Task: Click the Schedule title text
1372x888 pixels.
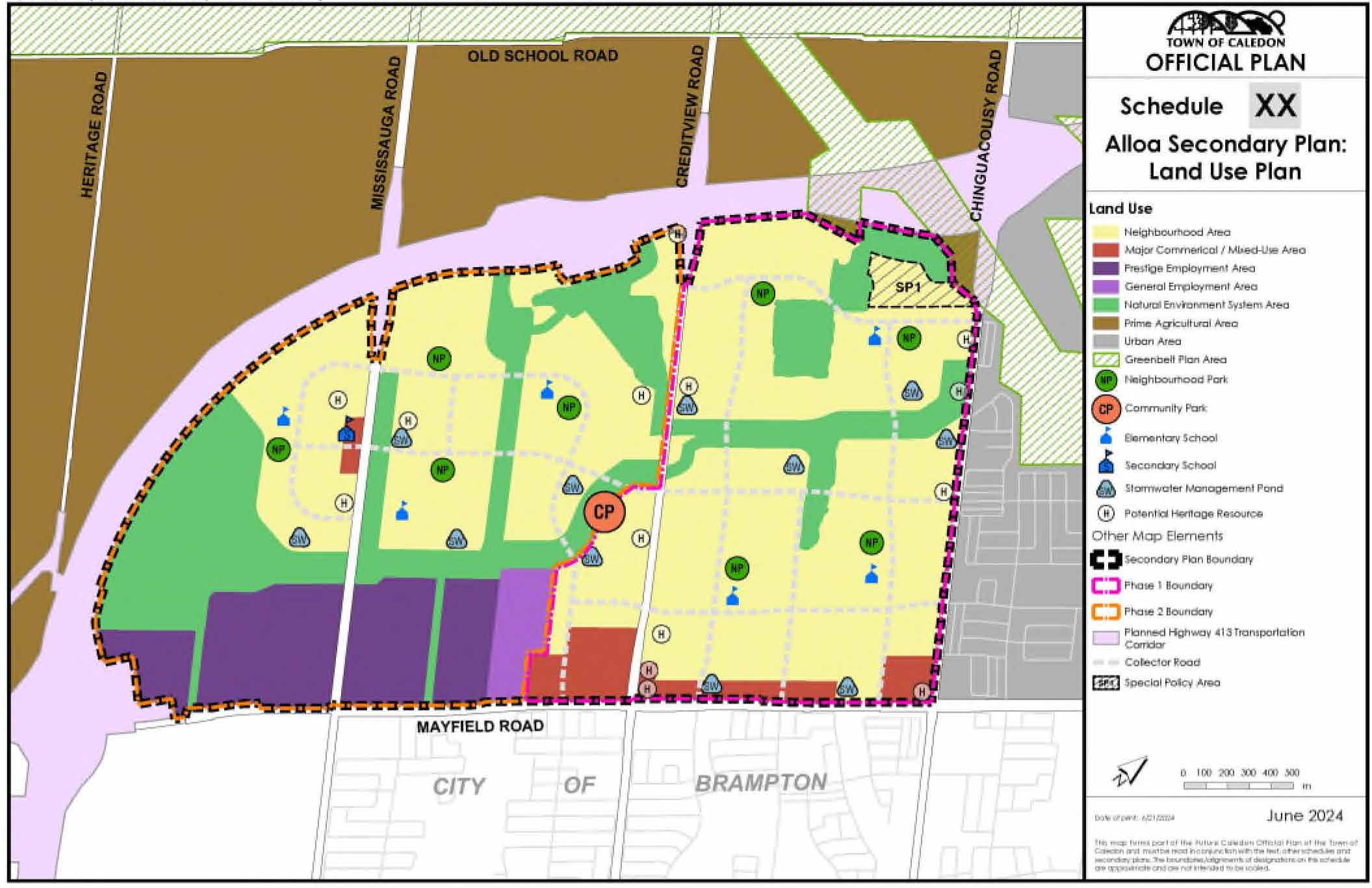Action: [x=1171, y=106]
